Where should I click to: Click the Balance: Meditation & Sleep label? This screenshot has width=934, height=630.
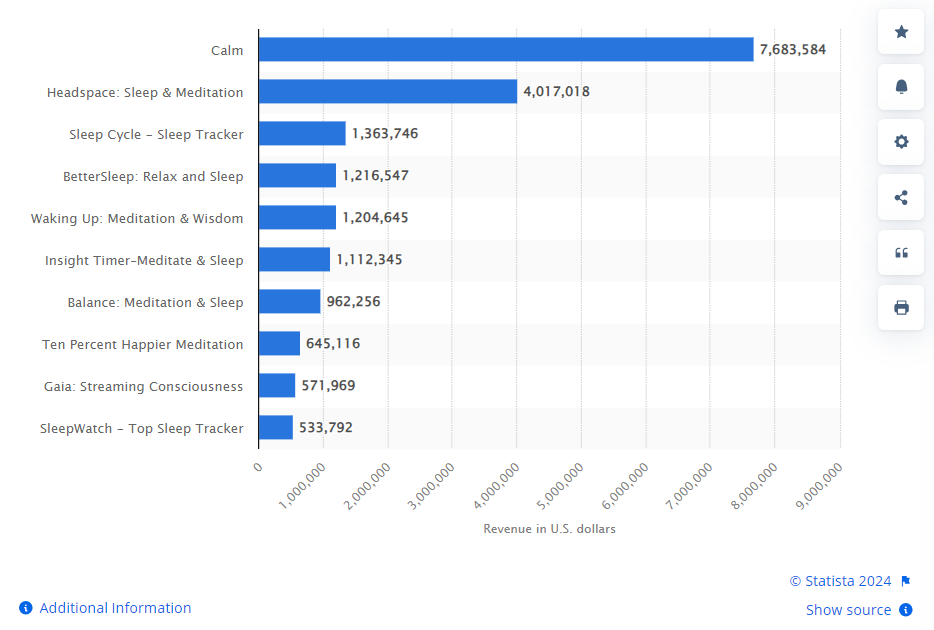point(155,302)
